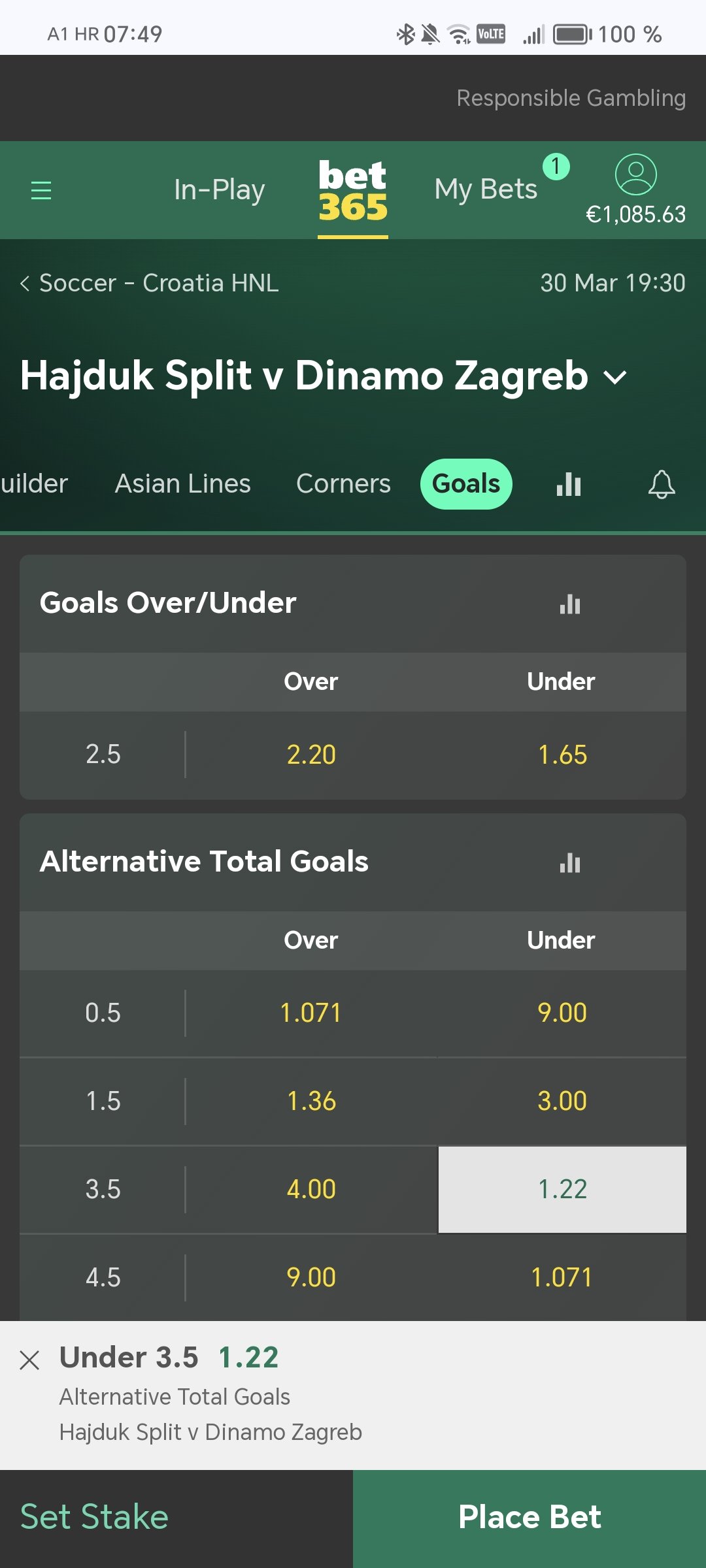Open match stats bar chart icon
This screenshot has height=1568, width=706.
[x=569, y=484]
